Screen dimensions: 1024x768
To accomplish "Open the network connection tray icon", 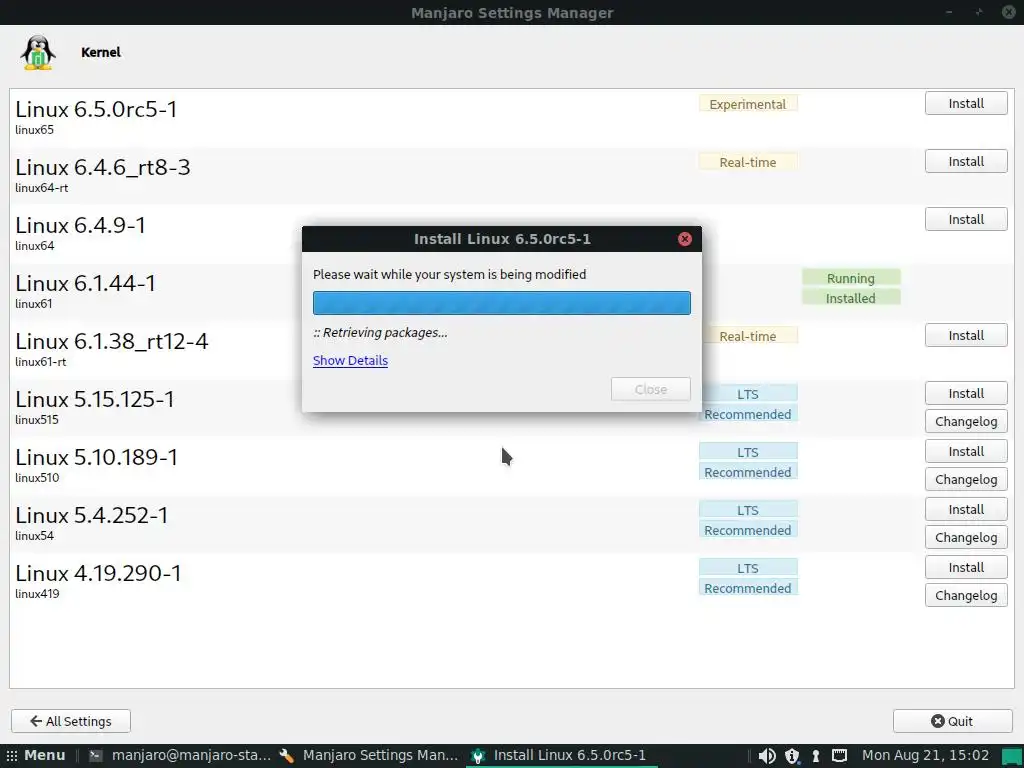I will click(x=840, y=756).
